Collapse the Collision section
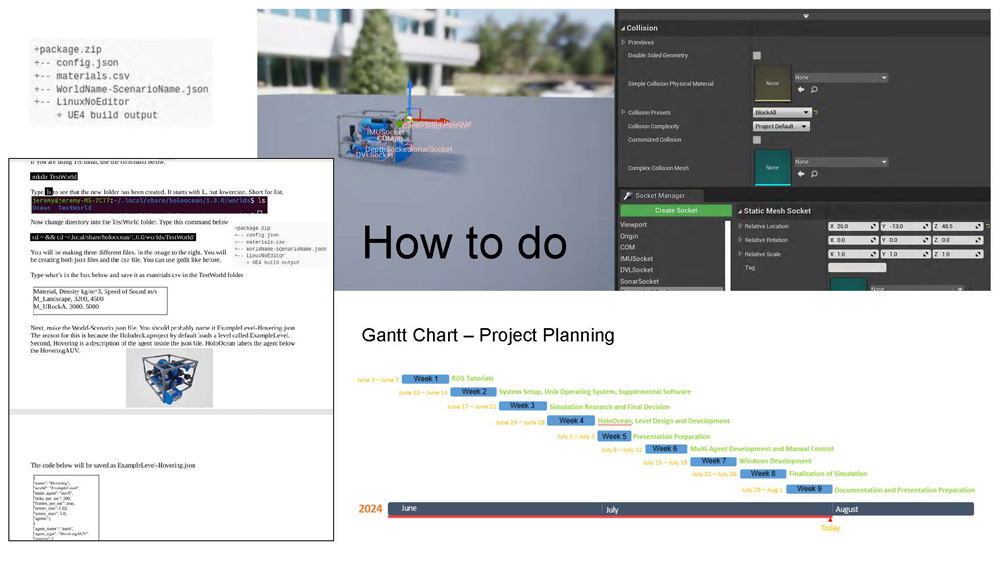Image resolution: width=1000 pixels, height=563 pixels. point(623,28)
